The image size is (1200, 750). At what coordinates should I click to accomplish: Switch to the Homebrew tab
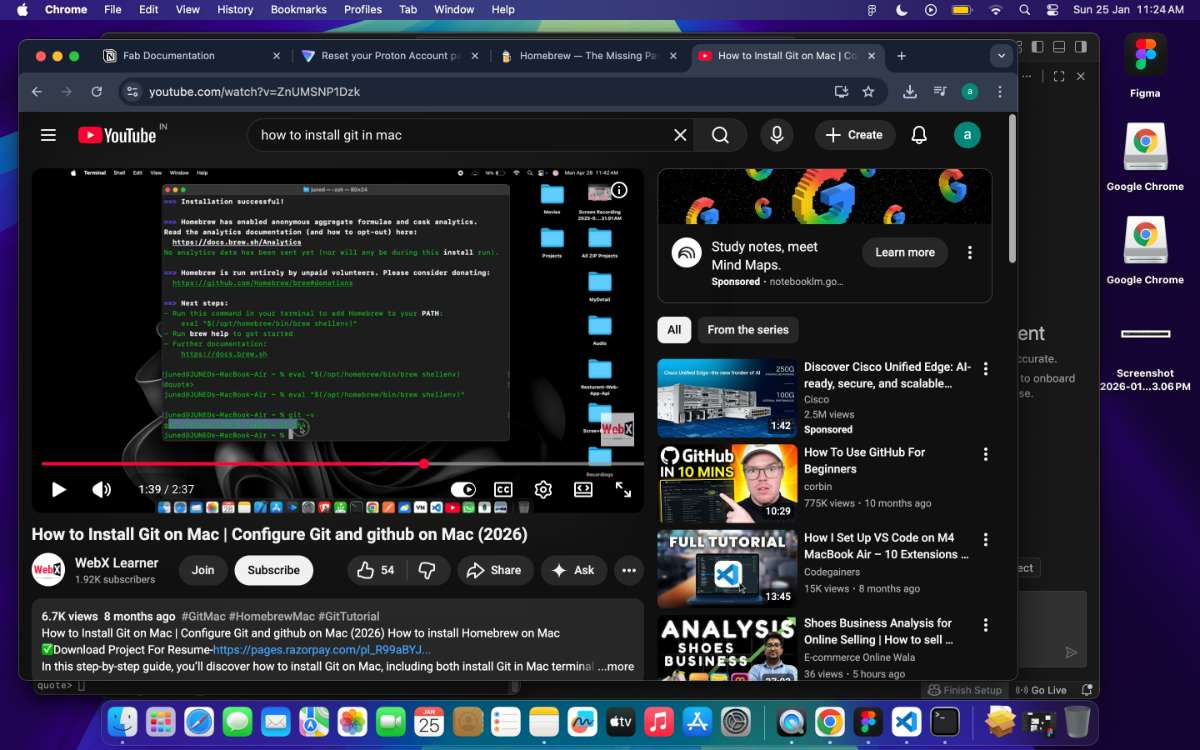pos(587,56)
